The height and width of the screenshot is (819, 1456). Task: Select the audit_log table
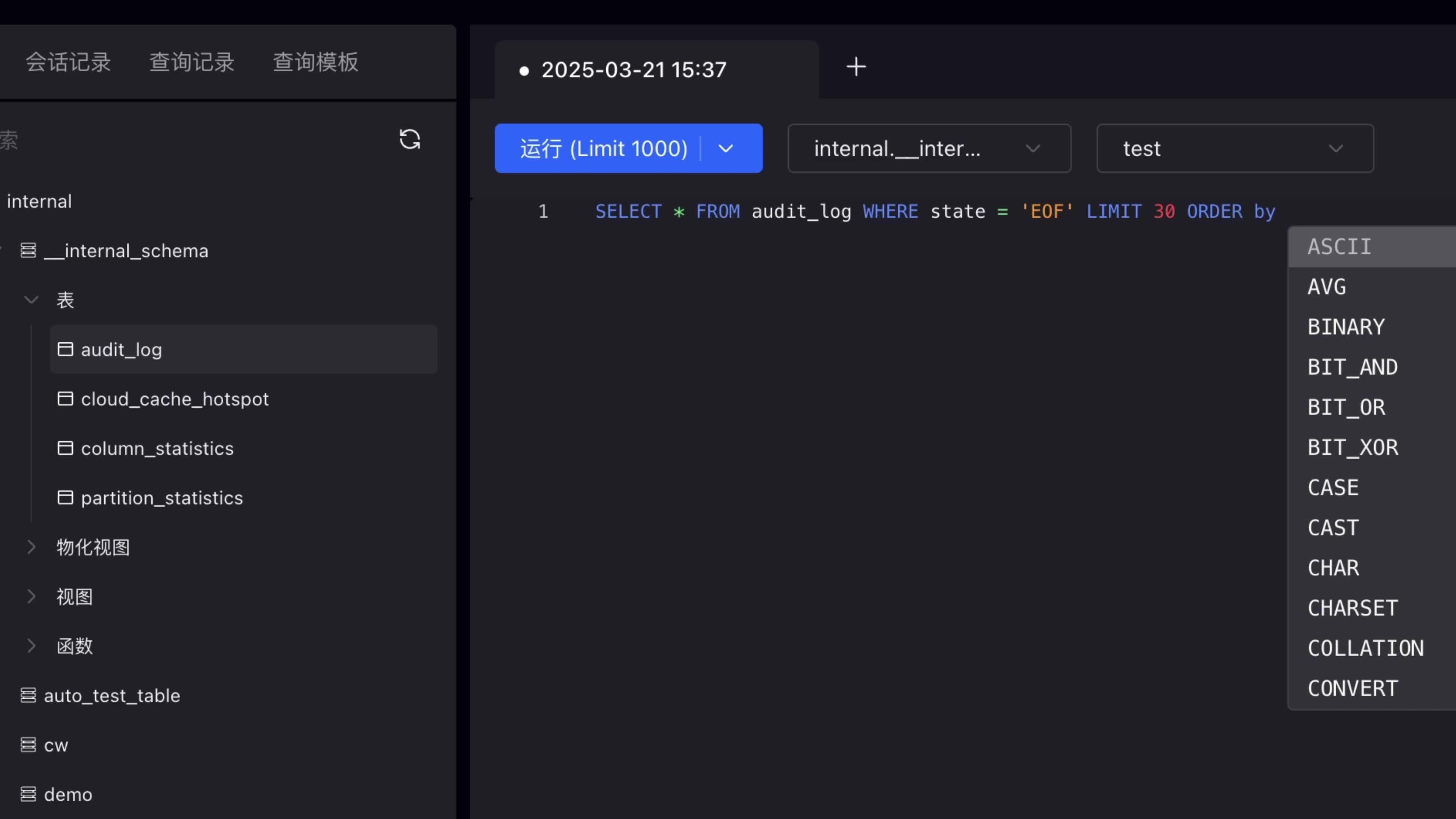point(243,349)
